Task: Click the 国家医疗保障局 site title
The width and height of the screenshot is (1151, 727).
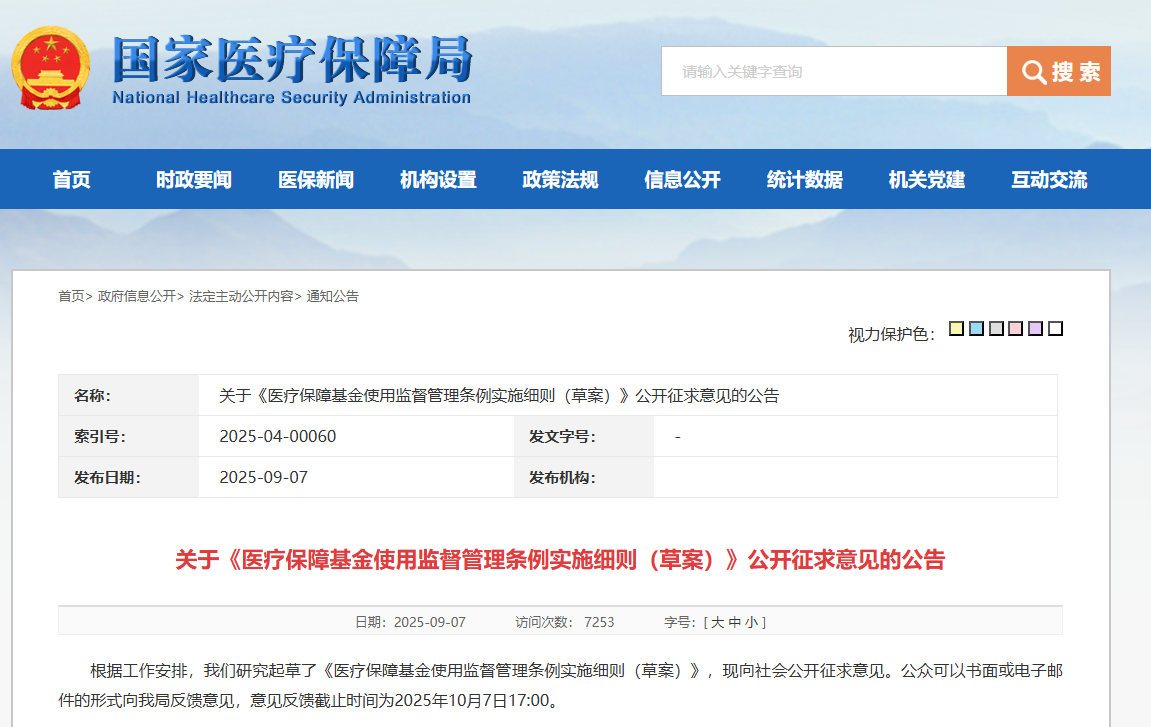Action: click(x=291, y=60)
